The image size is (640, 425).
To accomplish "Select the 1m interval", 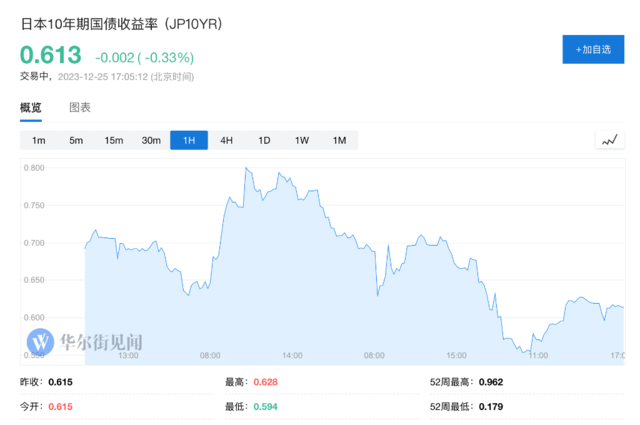I will pyautogui.click(x=38, y=140).
